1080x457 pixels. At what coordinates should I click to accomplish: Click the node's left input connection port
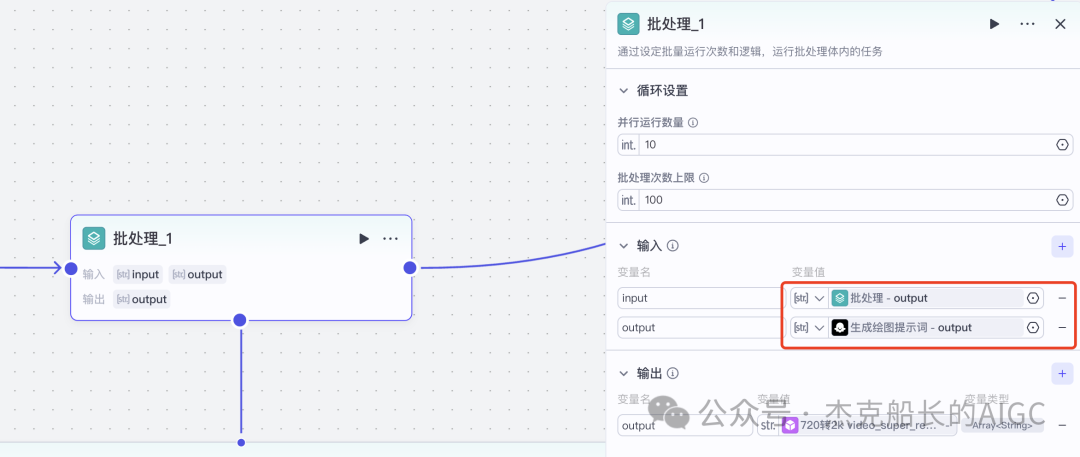click(x=71, y=268)
